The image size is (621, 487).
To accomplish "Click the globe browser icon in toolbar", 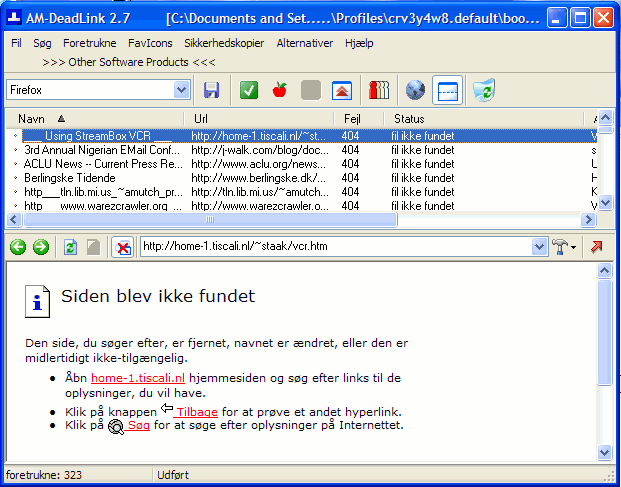I will [415, 90].
